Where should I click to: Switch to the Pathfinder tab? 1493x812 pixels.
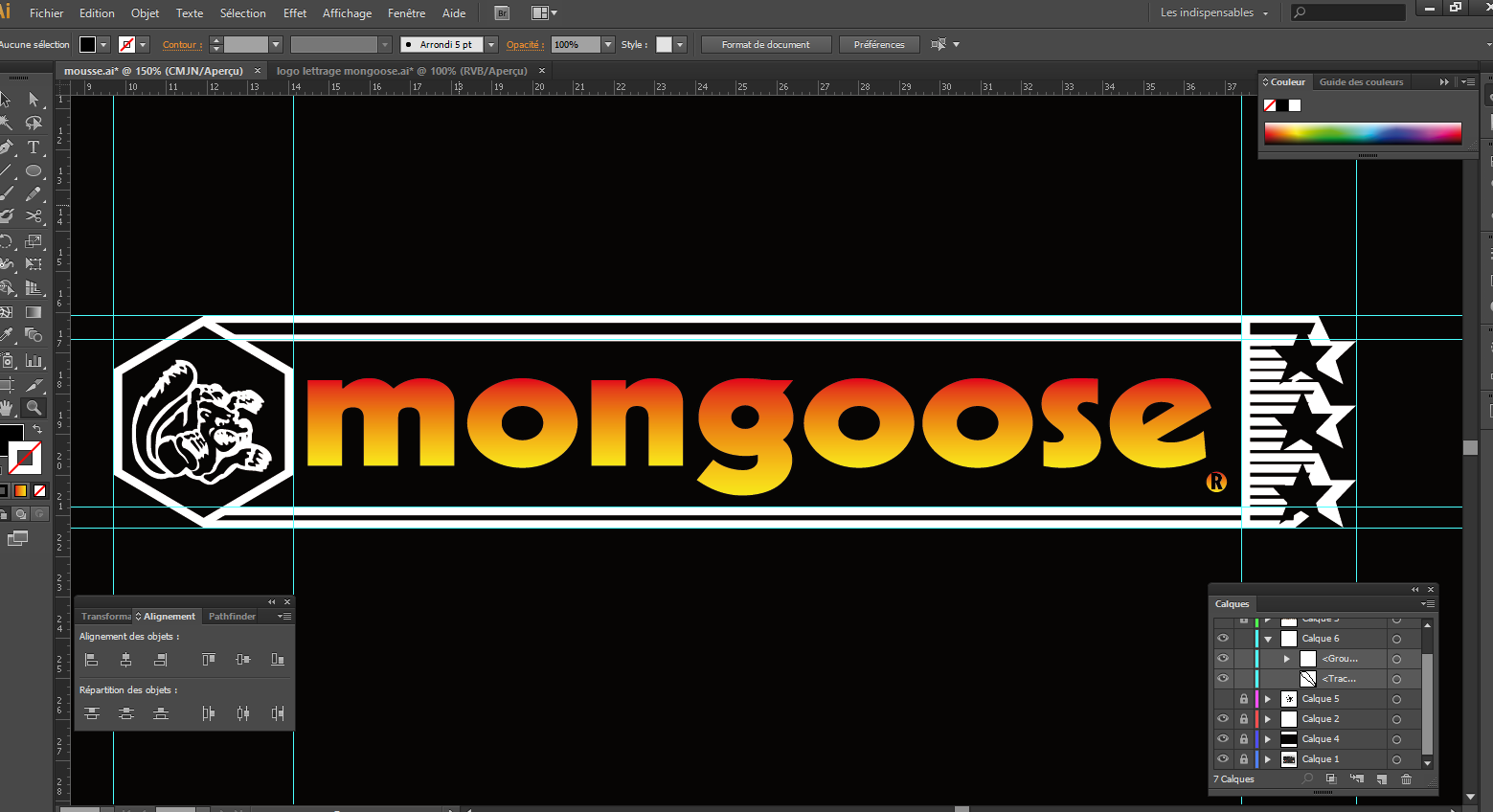(x=232, y=617)
